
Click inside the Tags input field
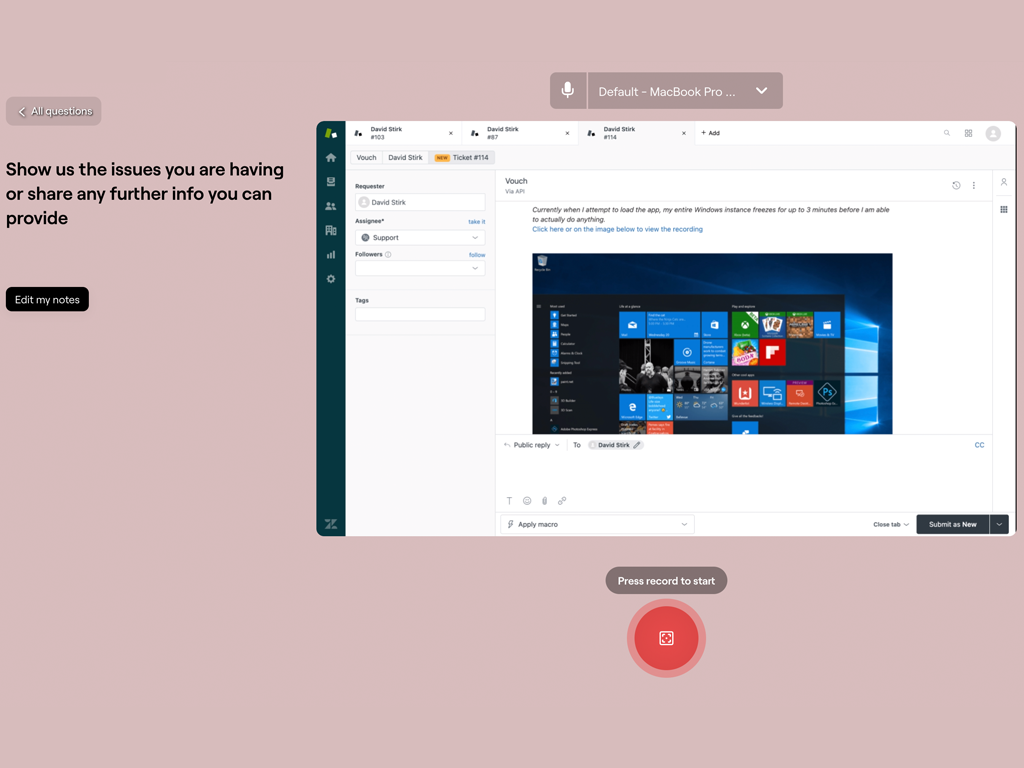click(x=420, y=314)
